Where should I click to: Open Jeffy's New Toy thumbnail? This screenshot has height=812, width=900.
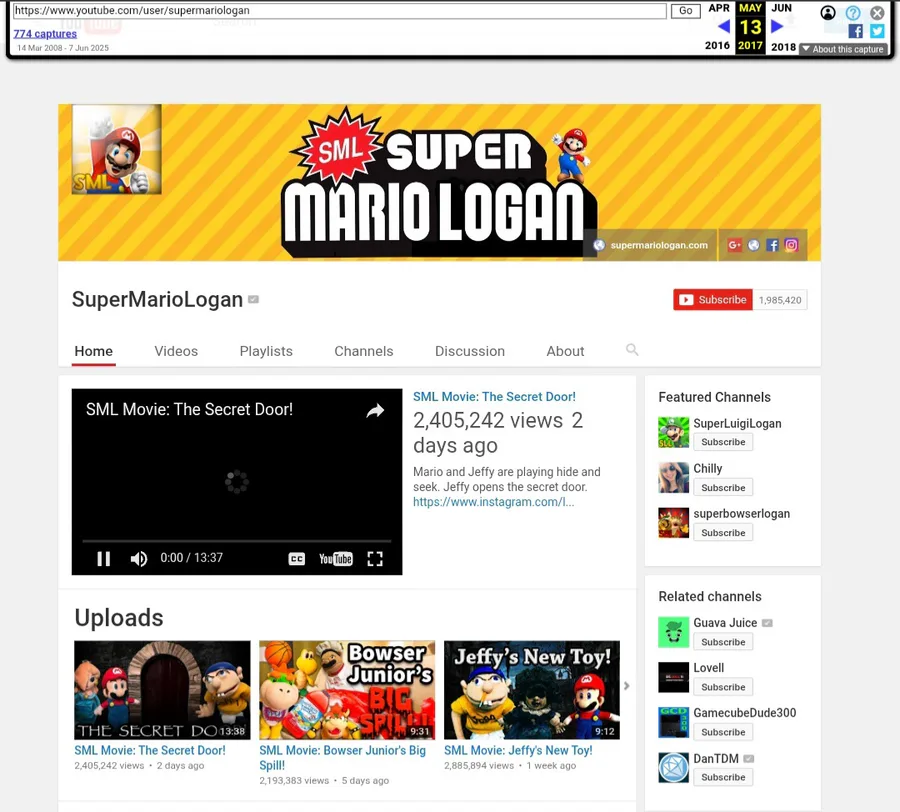click(532, 690)
